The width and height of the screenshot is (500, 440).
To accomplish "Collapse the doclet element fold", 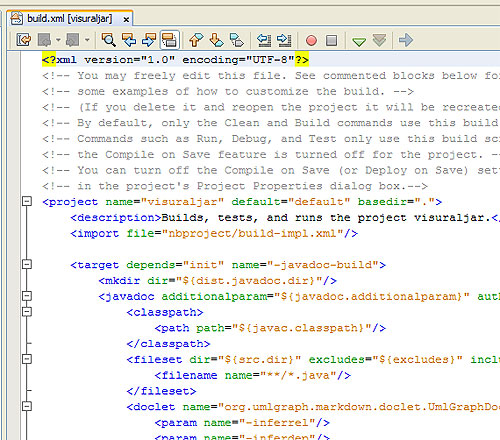I will point(27,406).
